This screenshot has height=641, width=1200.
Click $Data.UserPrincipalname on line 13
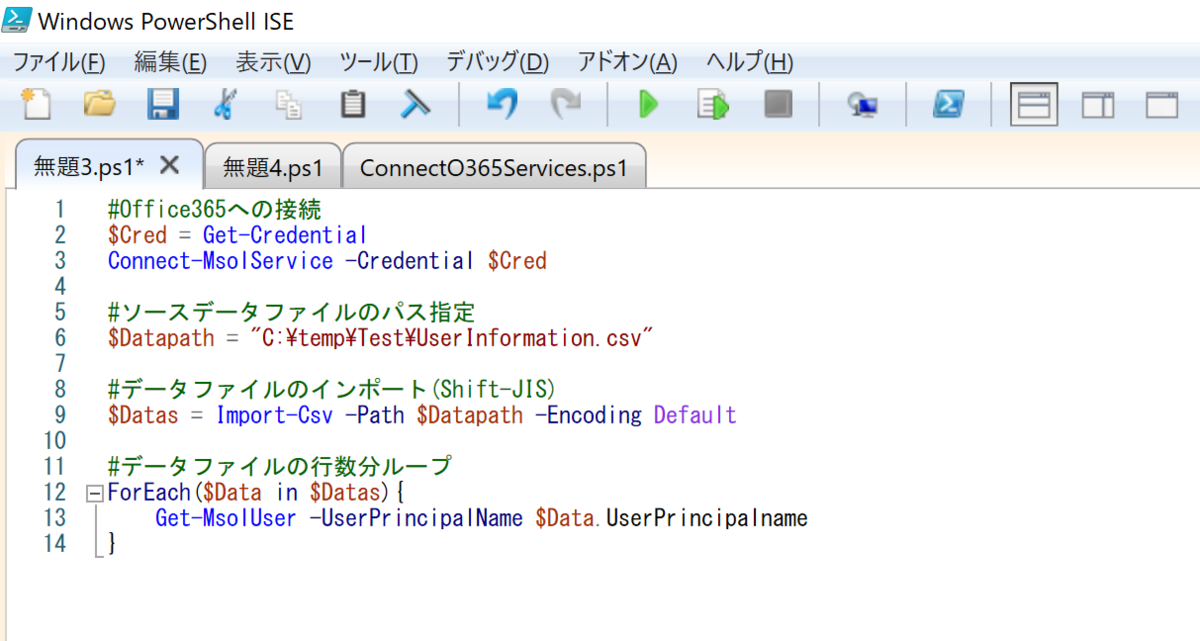point(671,519)
